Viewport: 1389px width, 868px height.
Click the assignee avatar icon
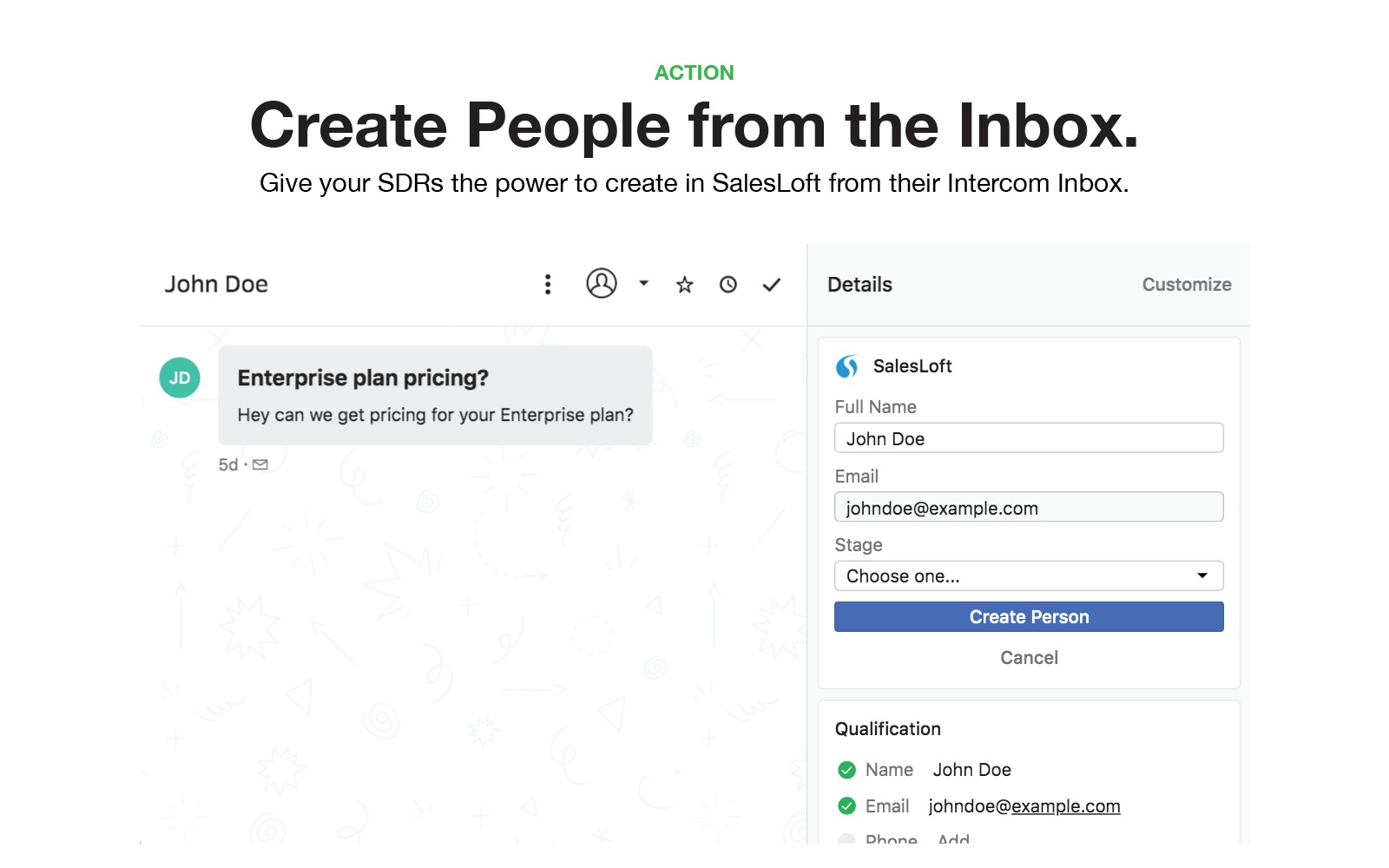coord(601,283)
